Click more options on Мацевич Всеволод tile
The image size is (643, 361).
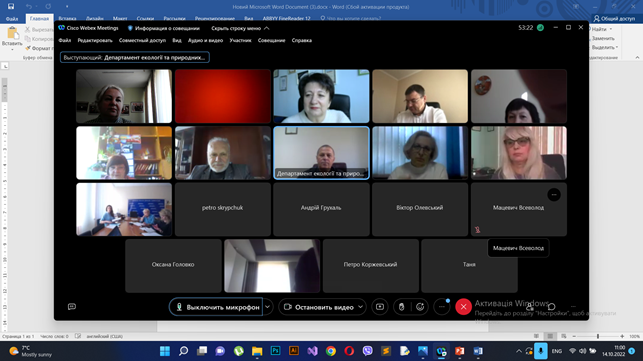[x=554, y=195]
